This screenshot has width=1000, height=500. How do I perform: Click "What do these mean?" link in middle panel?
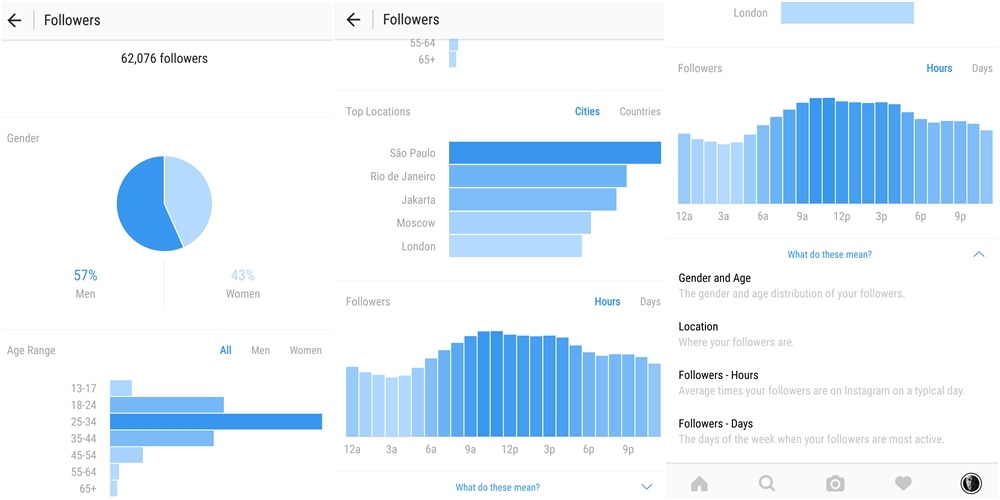coord(497,488)
